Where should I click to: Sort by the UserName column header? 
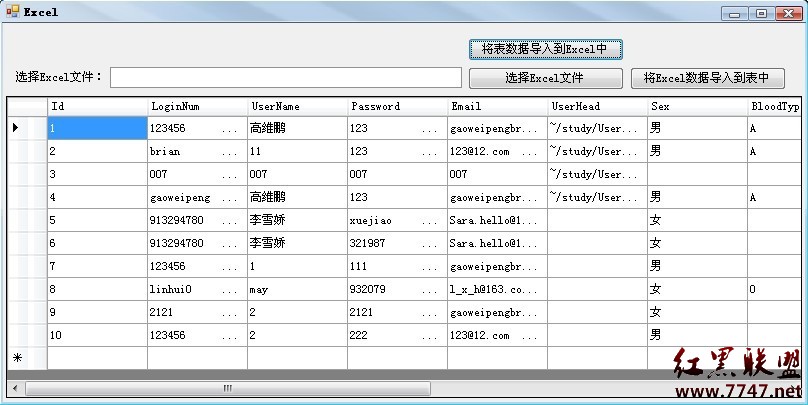coord(297,107)
